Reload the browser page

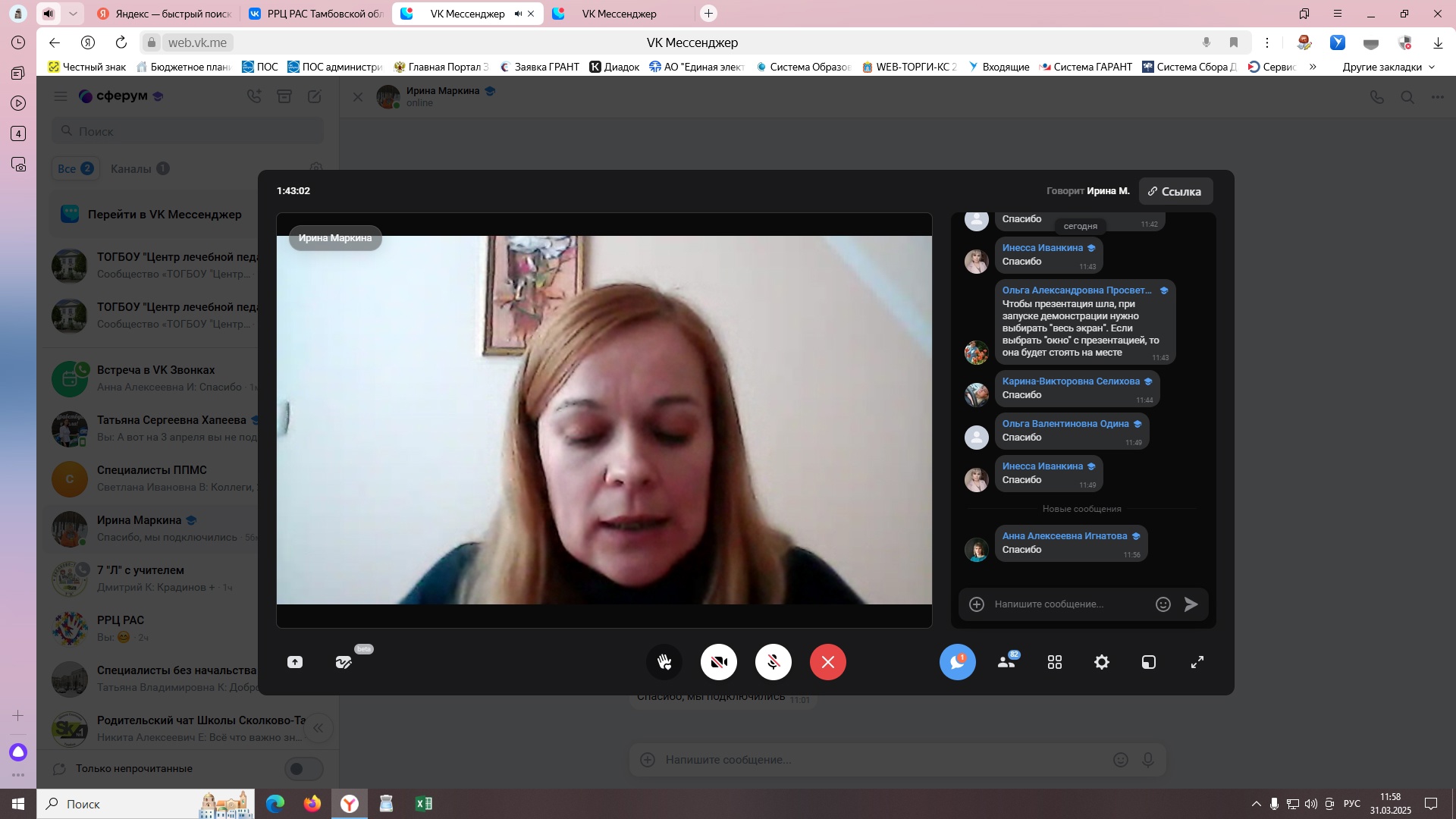pos(121,42)
